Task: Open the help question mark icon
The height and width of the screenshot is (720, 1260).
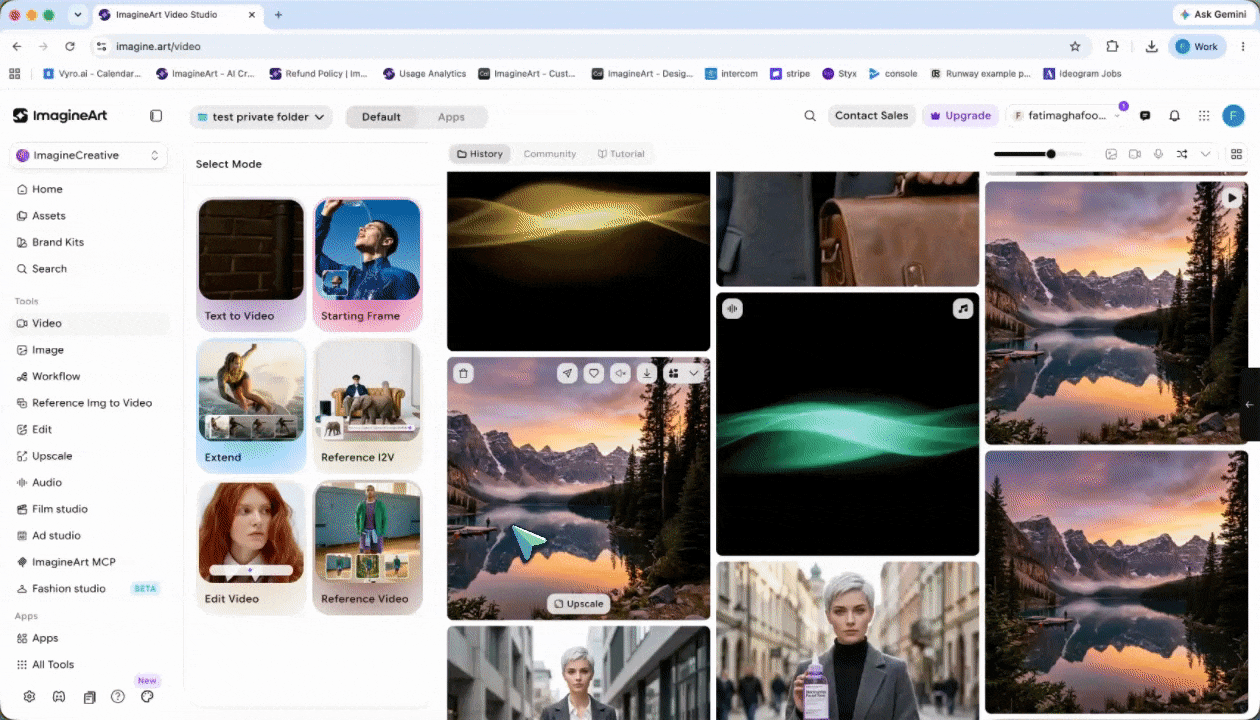Action: click(x=118, y=696)
